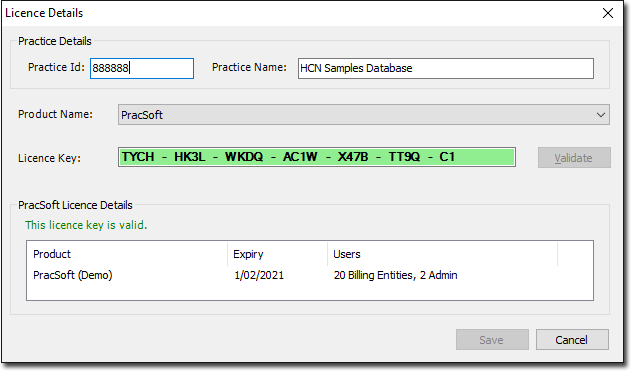Click the Validate button
Image resolution: width=631 pixels, height=371 pixels.
click(x=574, y=158)
